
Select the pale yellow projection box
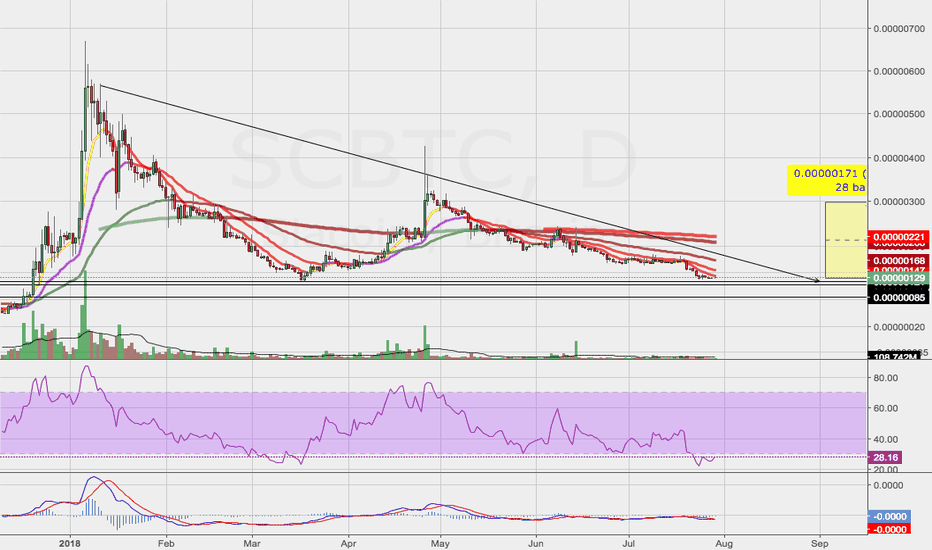pyautogui.click(x=846, y=240)
